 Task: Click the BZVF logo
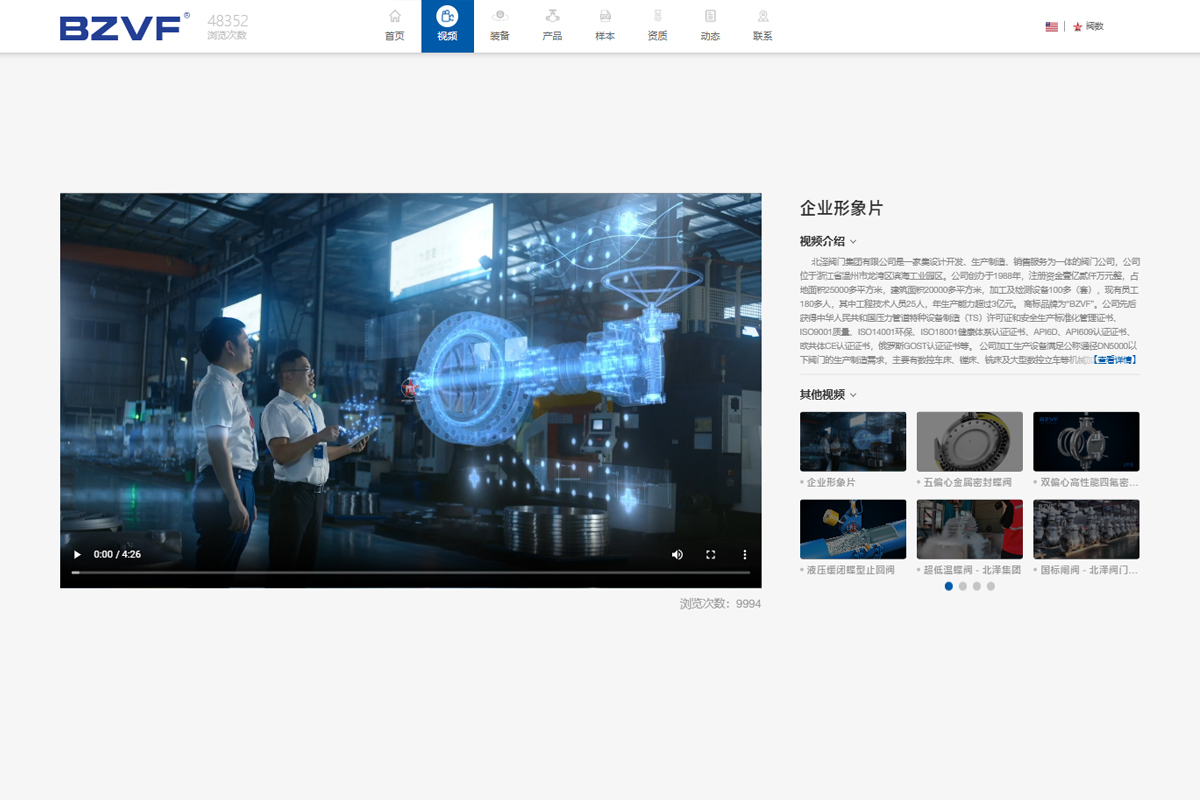[124, 27]
